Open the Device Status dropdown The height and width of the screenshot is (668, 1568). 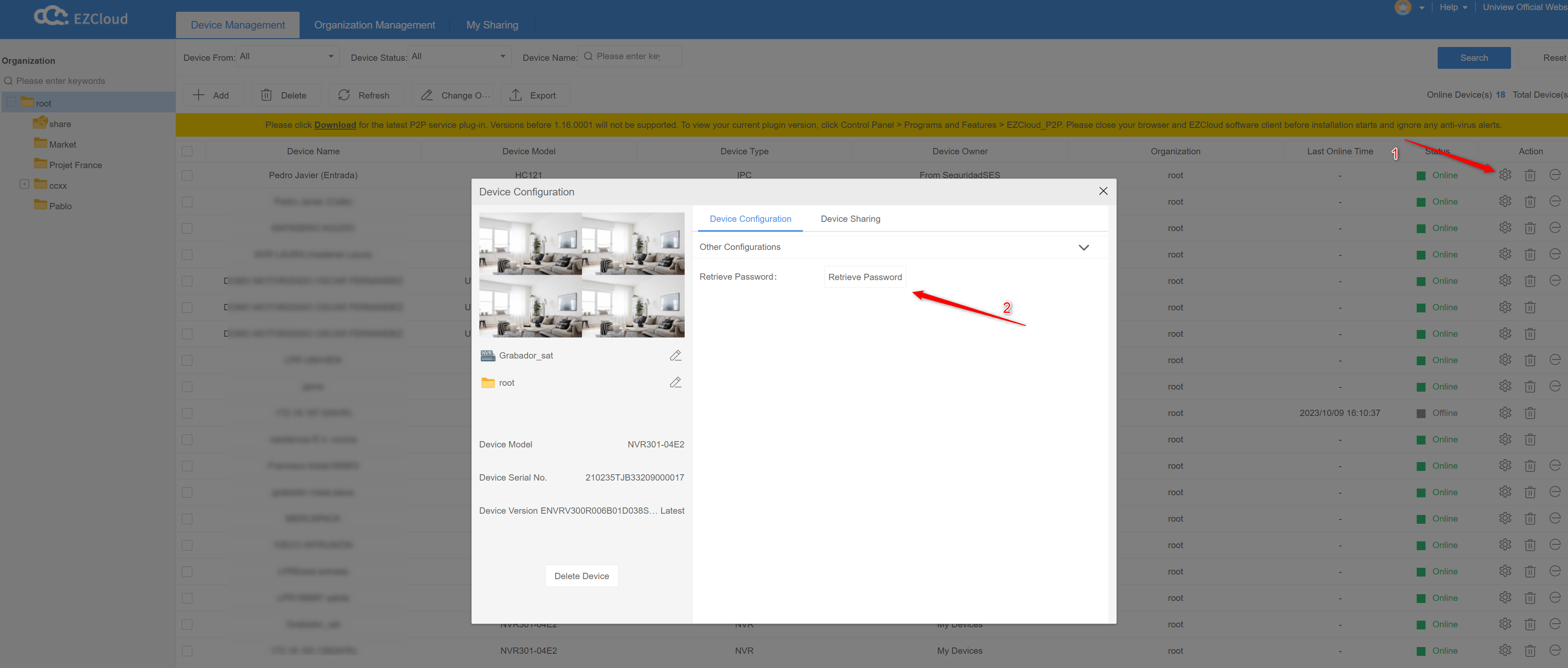click(458, 56)
